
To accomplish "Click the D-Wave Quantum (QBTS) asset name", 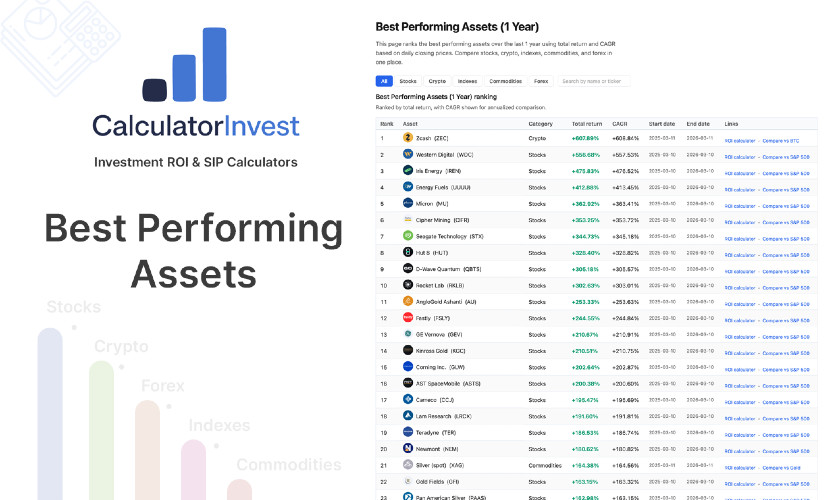I will coord(448,269).
